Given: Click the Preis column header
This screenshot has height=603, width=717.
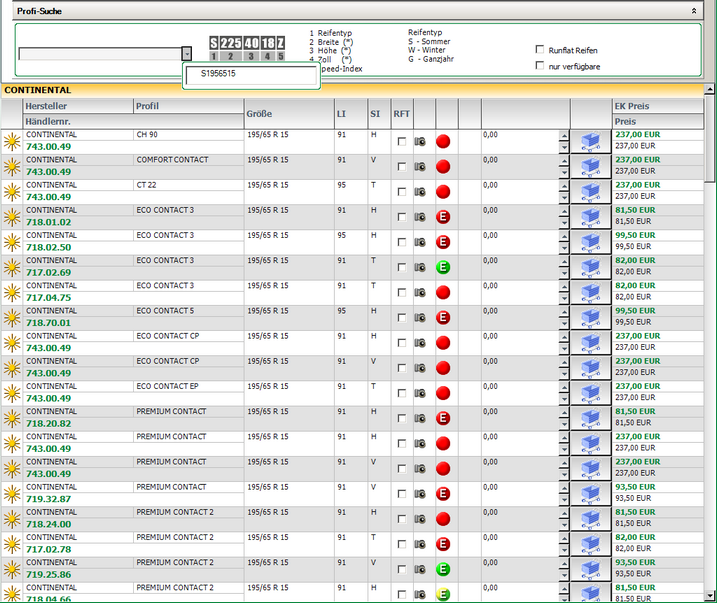Looking at the screenshot, I should (658, 122).
